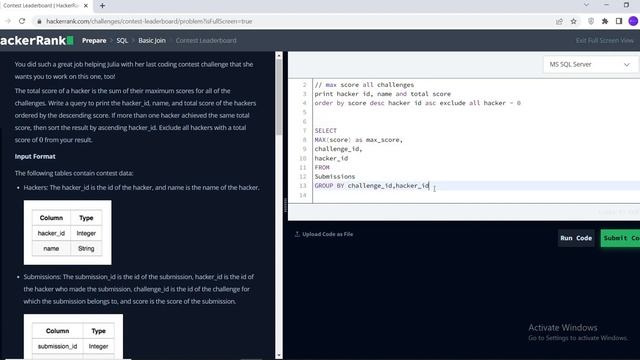Click the submission_id cell in Submissions table
The image size is (640, 360).
tap(58, 347)
